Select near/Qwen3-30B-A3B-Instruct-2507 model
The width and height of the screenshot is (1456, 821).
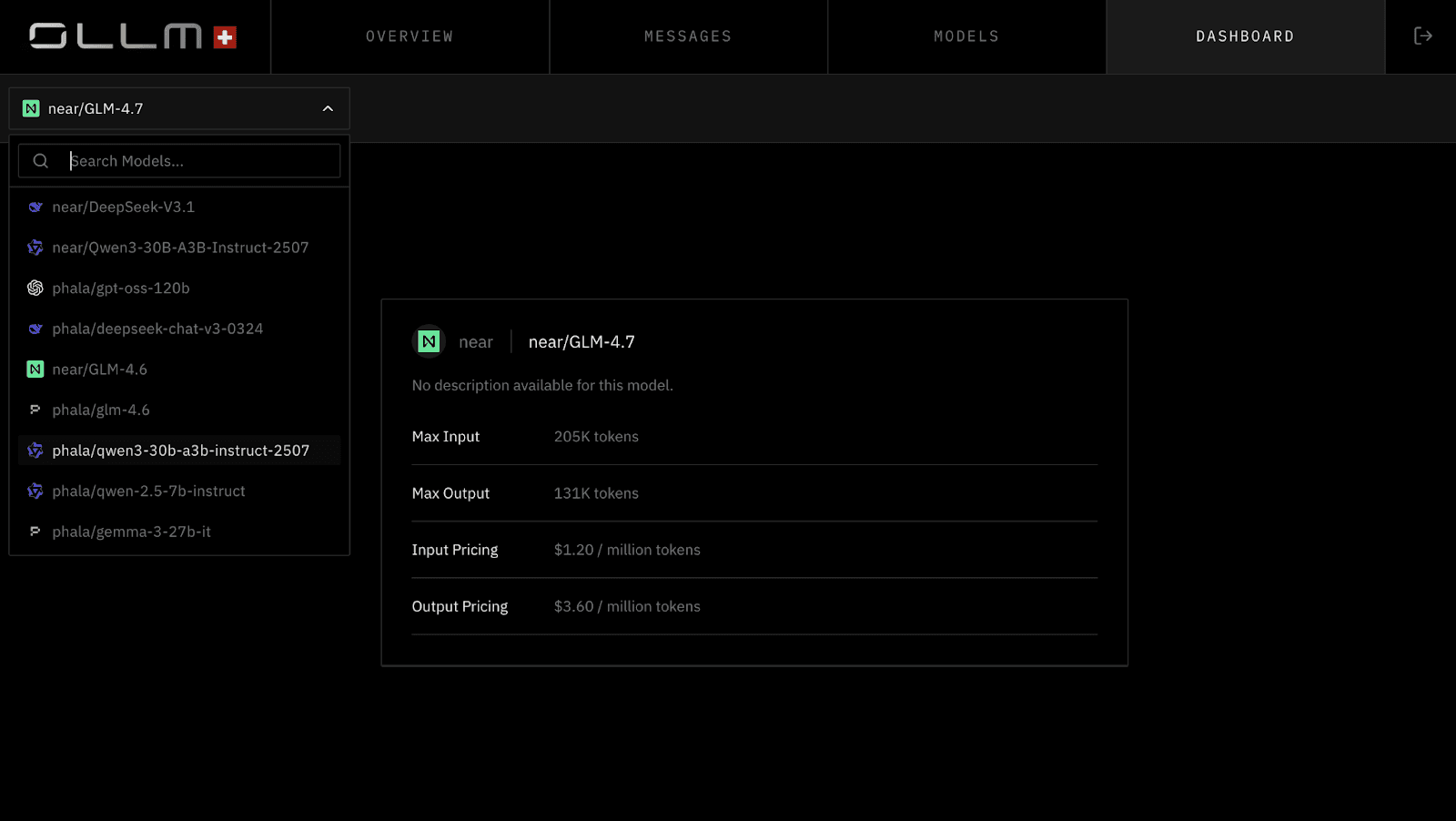pos(179,248)
